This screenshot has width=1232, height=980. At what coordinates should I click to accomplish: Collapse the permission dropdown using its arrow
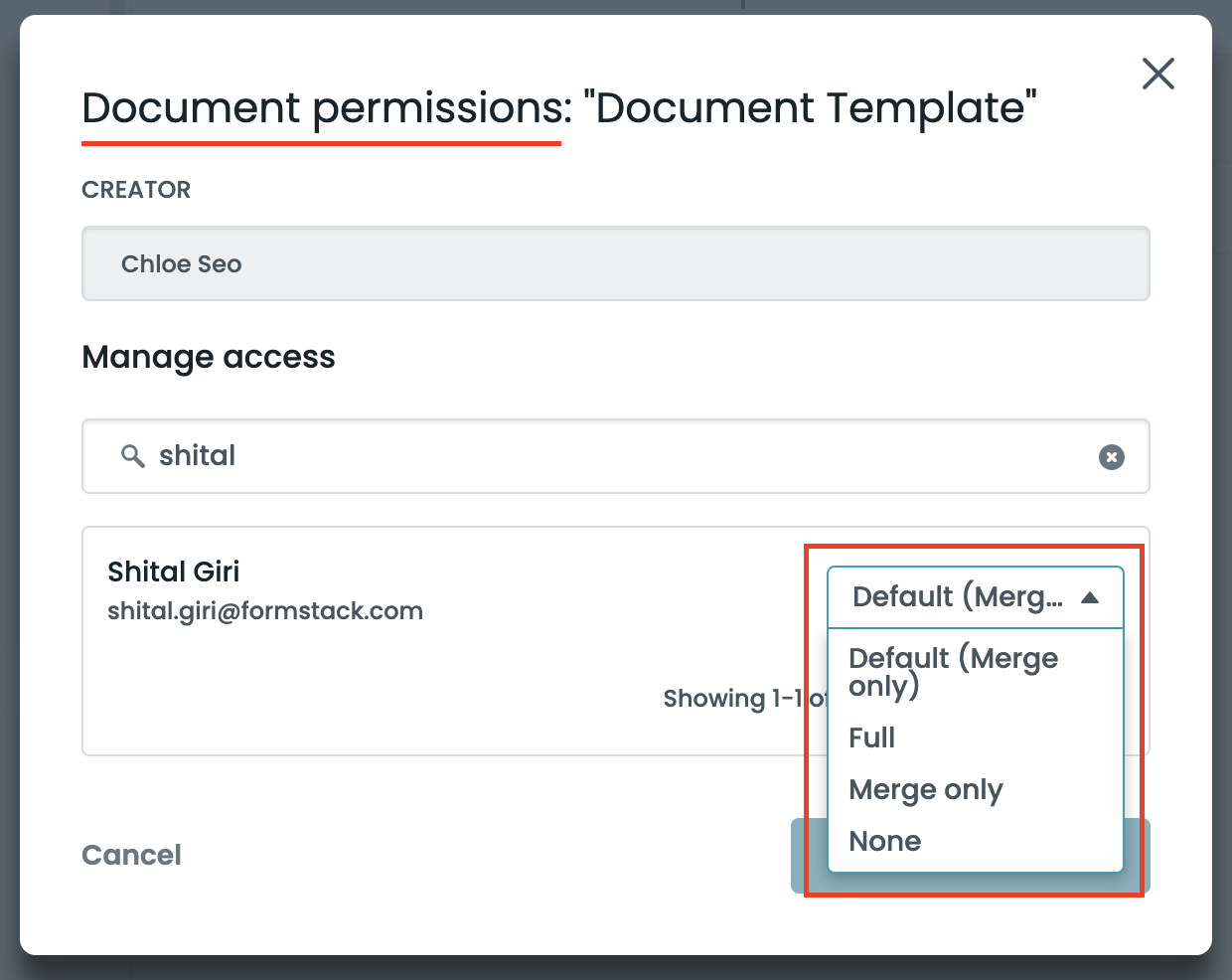coord(1090,597)
